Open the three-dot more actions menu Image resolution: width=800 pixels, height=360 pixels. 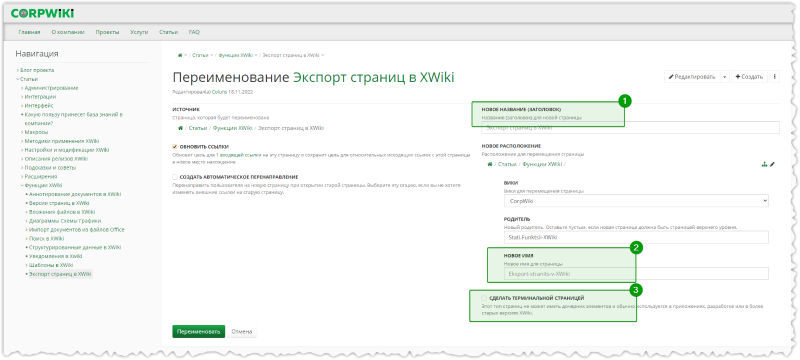tap(774, 76)
